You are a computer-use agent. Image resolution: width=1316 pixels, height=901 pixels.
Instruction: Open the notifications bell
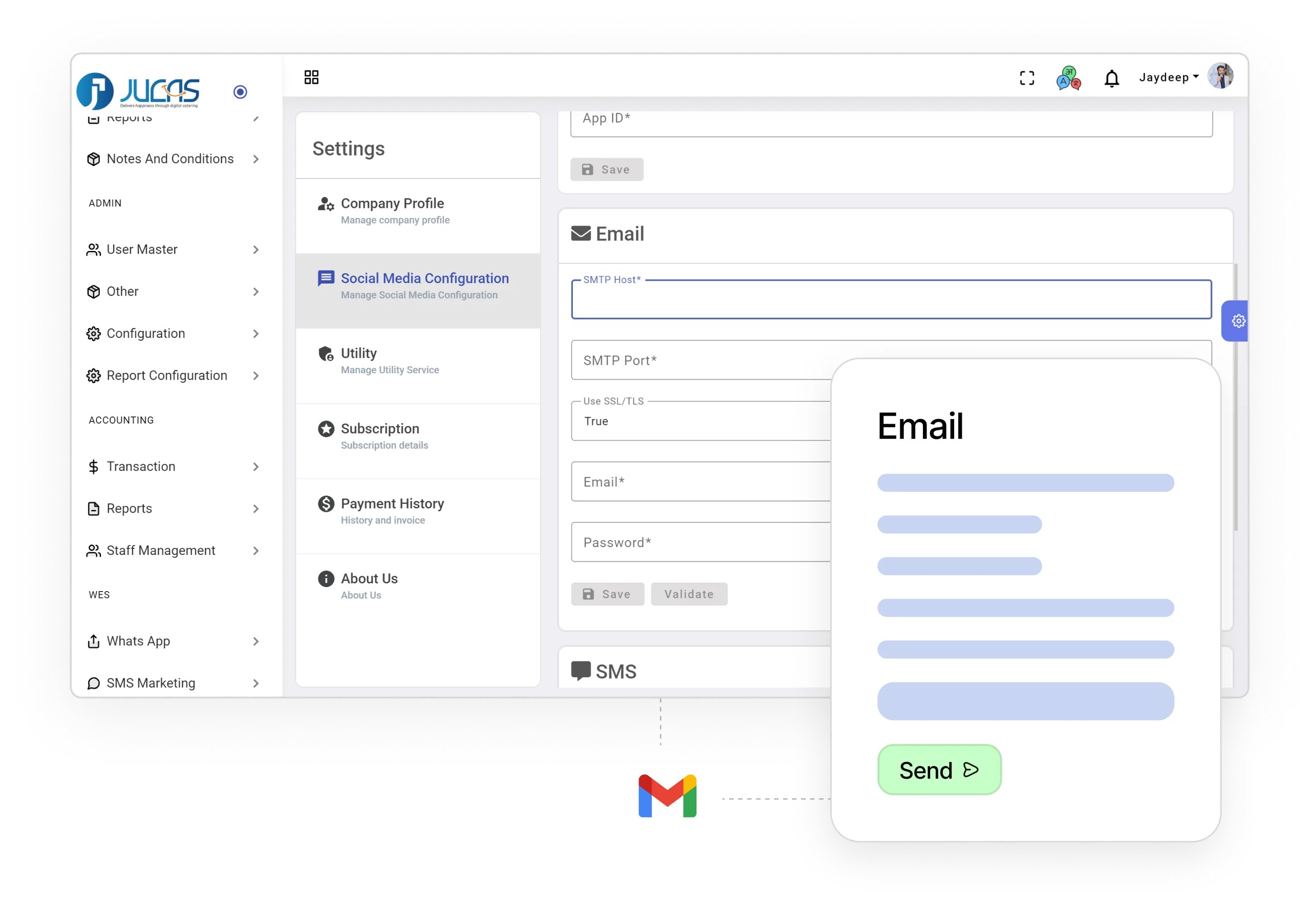(1112, 77)
